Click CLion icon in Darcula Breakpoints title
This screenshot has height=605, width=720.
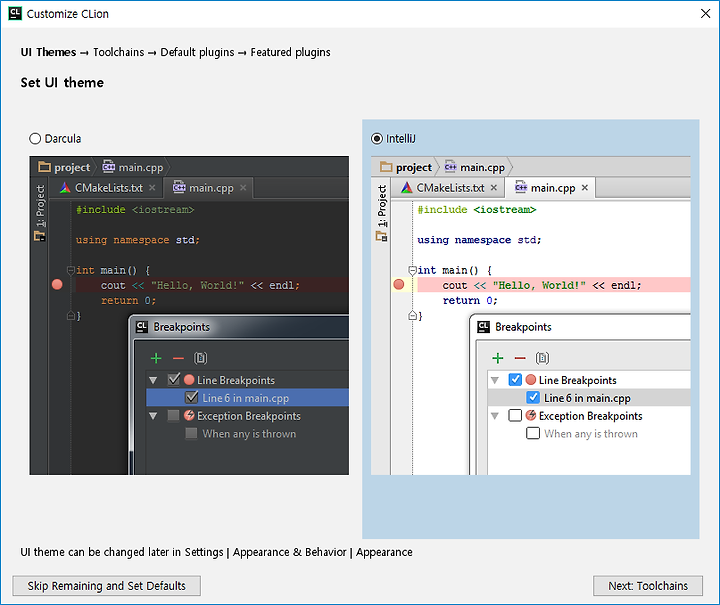[141, 327]
